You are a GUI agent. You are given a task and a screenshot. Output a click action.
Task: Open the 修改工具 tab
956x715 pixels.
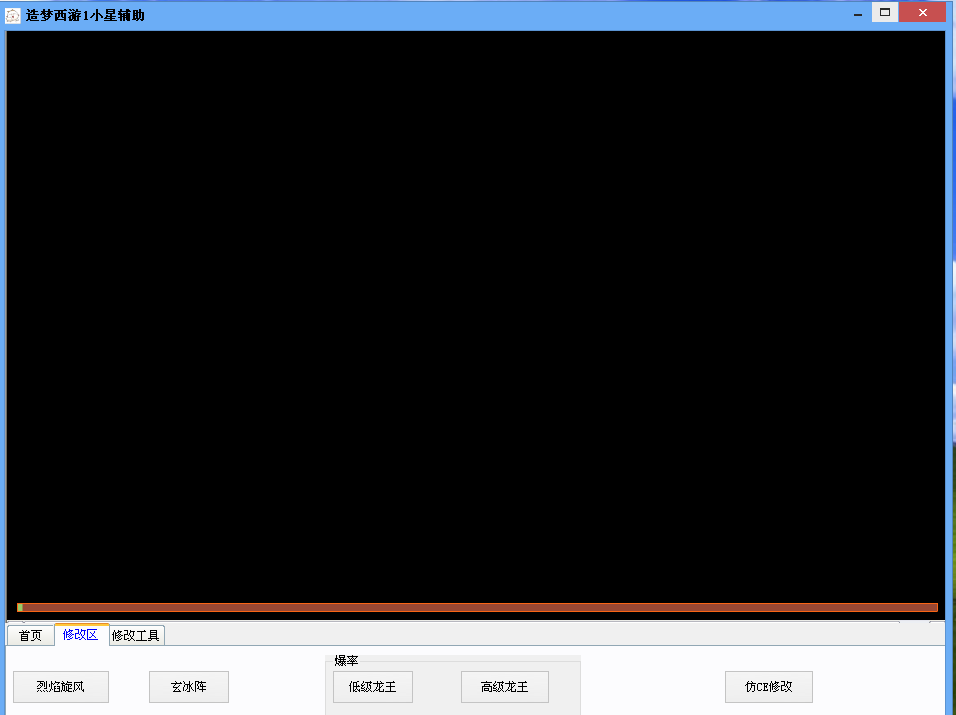136,636
